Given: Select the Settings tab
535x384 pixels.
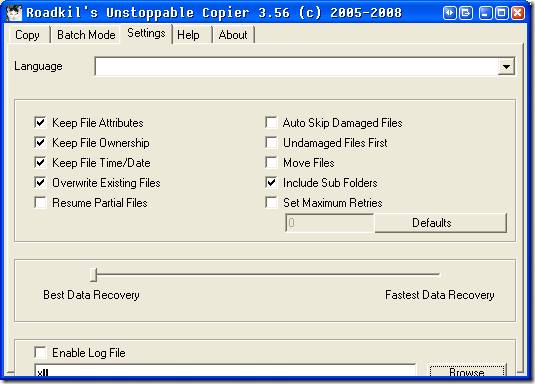Looking at the screenshot, I should tap(146, 33).
